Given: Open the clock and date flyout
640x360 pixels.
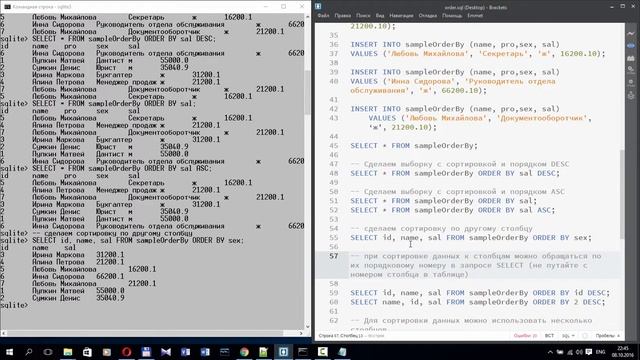Looking at the screenshot, I should tap(623, 351).
